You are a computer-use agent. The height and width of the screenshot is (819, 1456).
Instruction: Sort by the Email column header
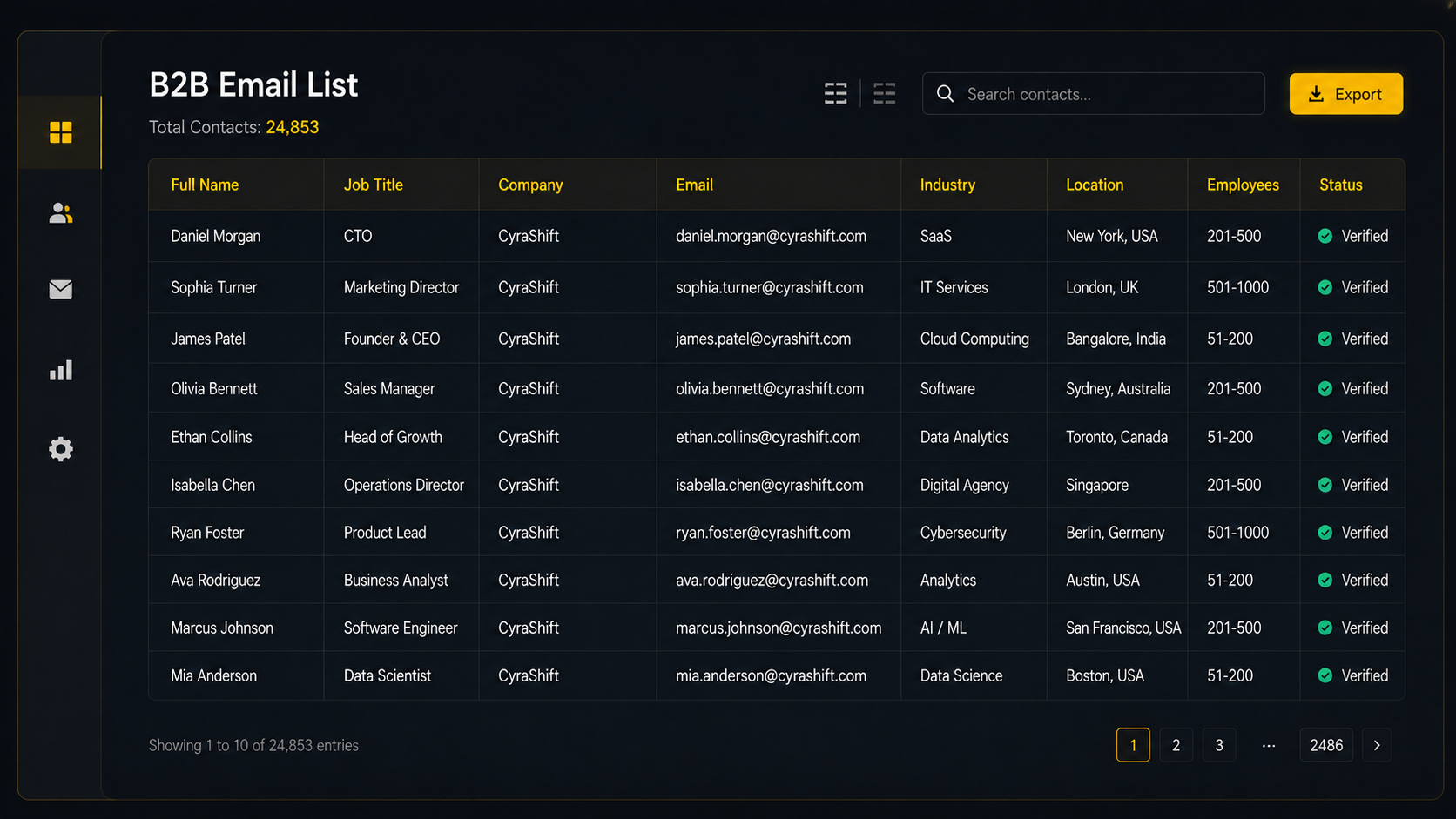tap(694, 185)
